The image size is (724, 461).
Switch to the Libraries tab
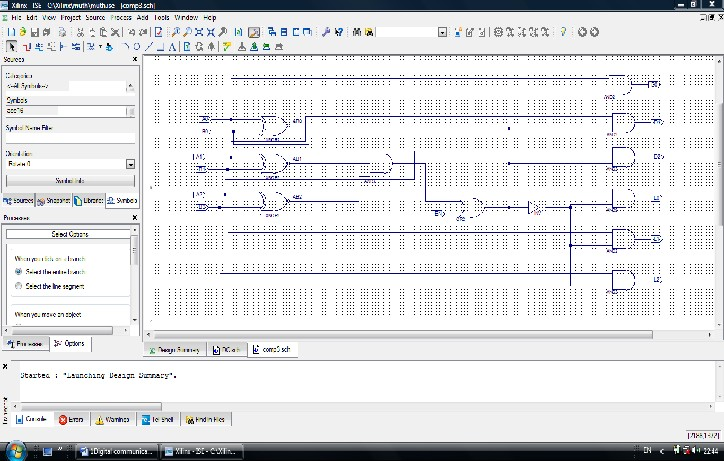[x=89, y=200]
